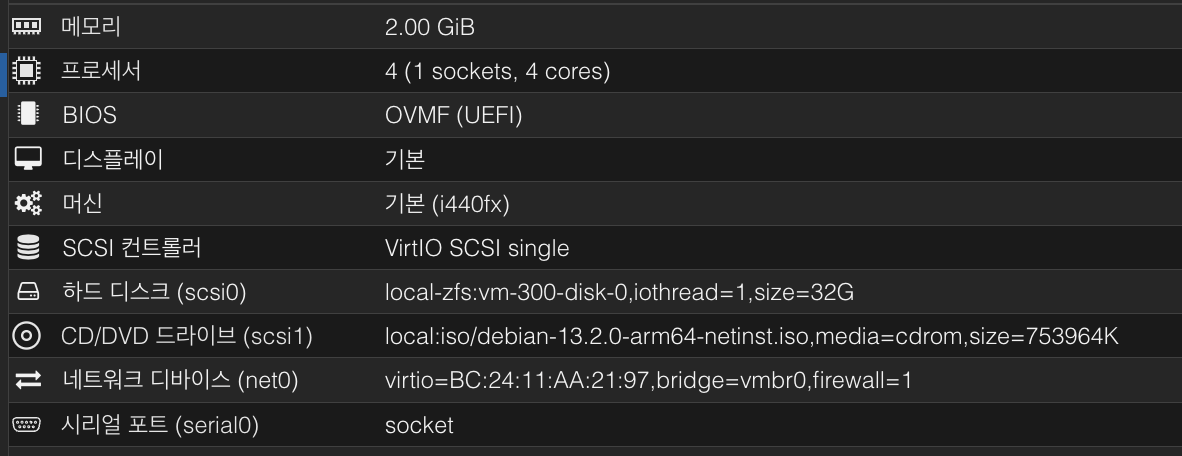Image resolution: width=1182 pixels, height=456 pixels.
Task: Click the CD/DVD drive disc icon
Action: point(27,337)
